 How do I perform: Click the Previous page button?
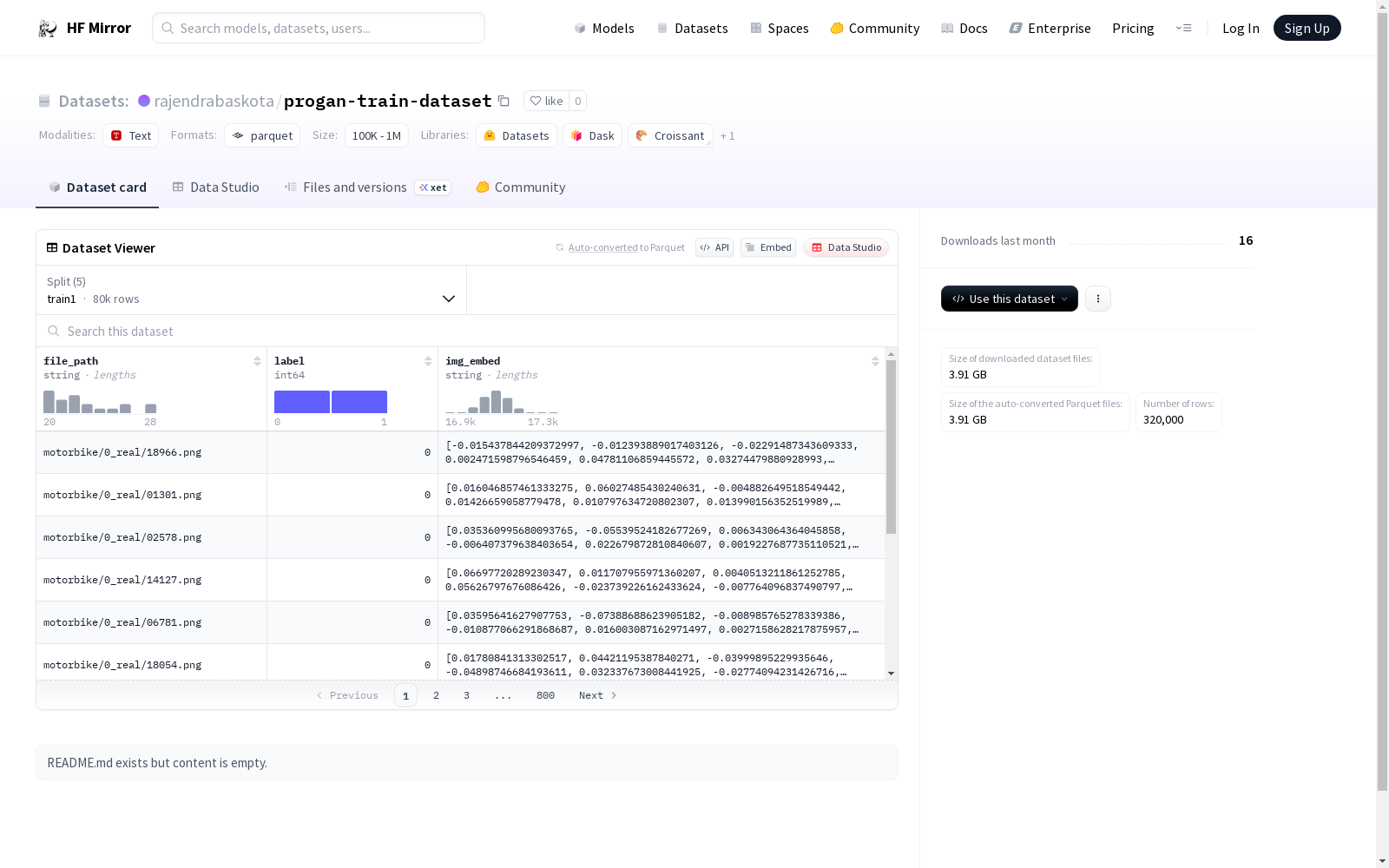click(x=347, y=695)
